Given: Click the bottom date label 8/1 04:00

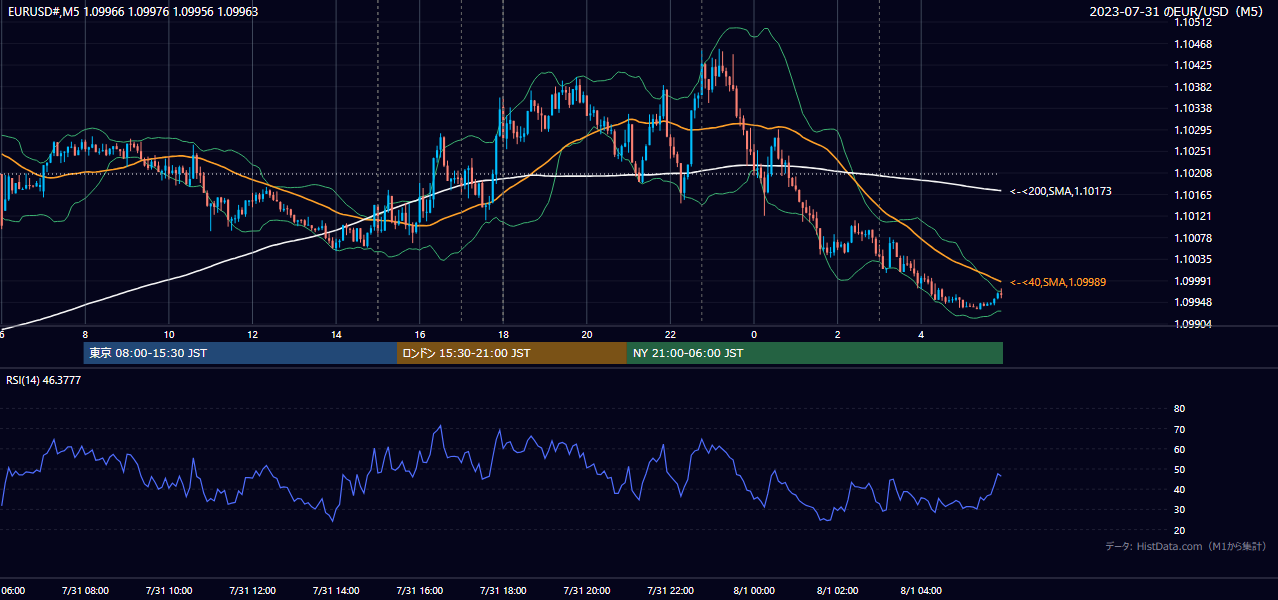Looking at the screenshot, I should click(x=921, y=591).
